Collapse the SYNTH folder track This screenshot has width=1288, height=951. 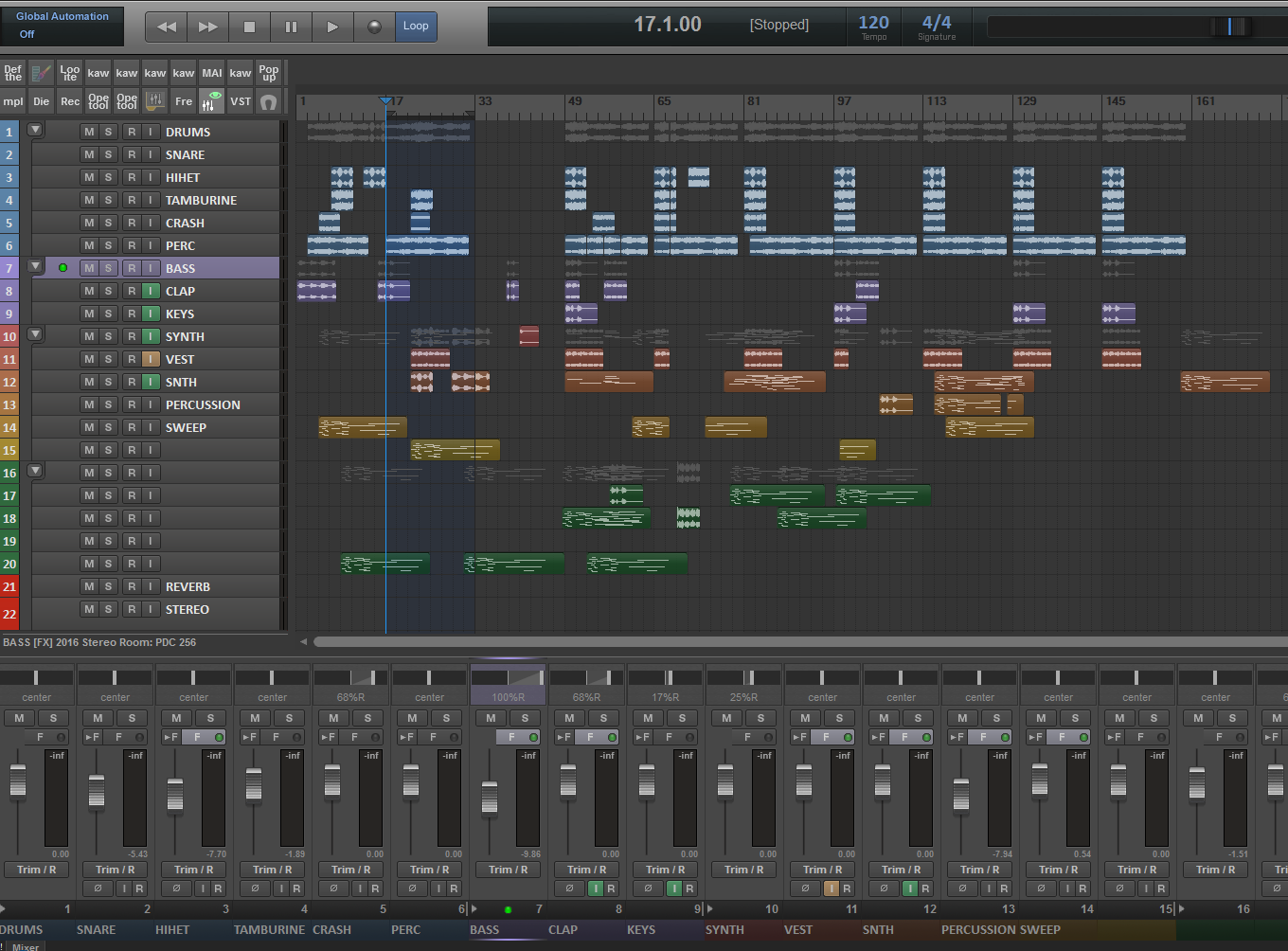point(35,334)
